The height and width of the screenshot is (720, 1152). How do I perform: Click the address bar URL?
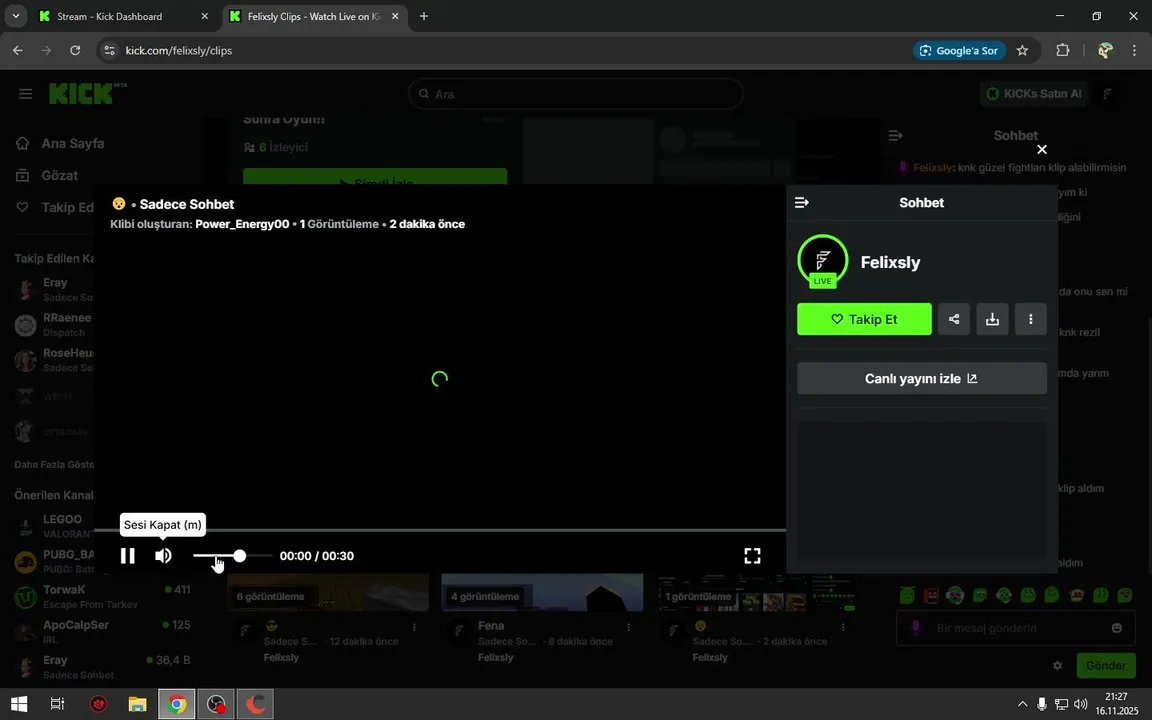click(x=179, y=51)
